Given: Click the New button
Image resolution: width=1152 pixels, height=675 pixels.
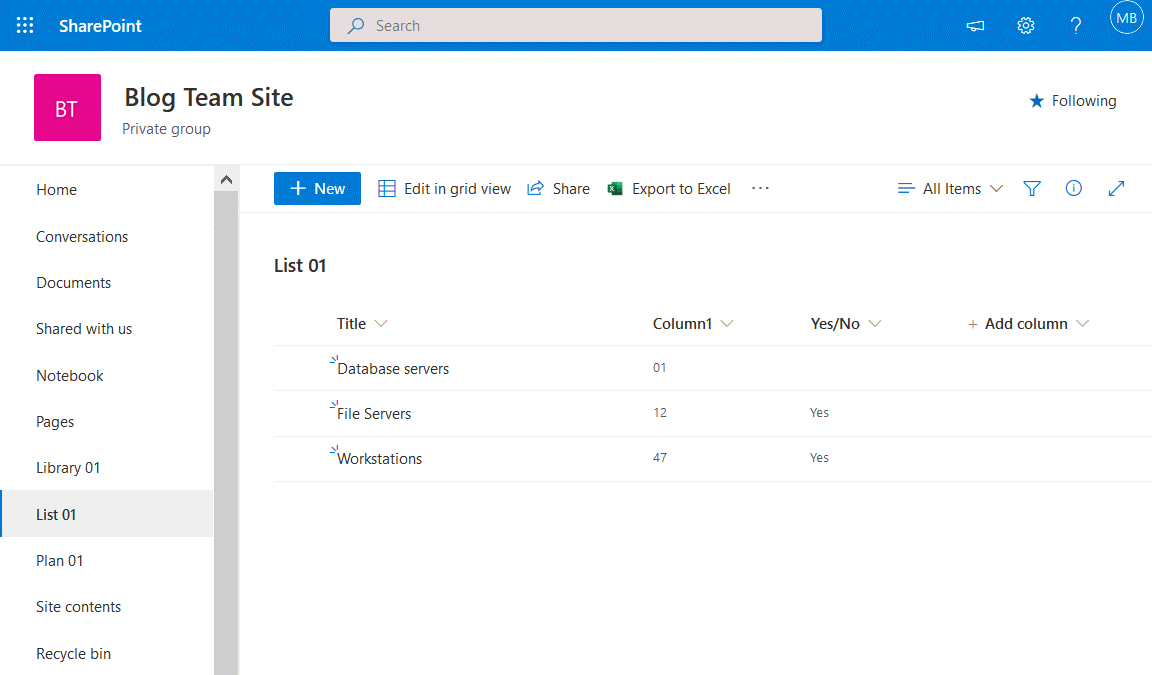Looking at the screenshot, I should click(x=317, y=188).
